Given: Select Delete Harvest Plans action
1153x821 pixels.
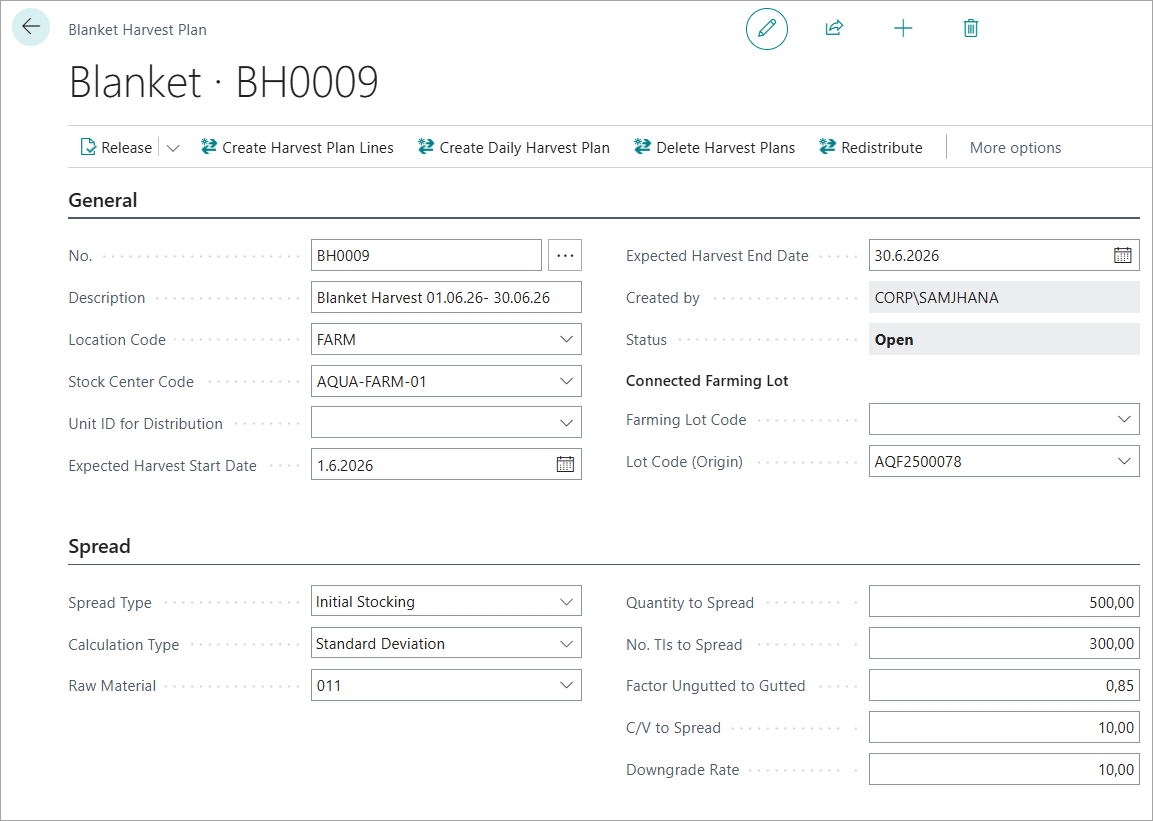Looking at the screenshot, I should 715,148.
